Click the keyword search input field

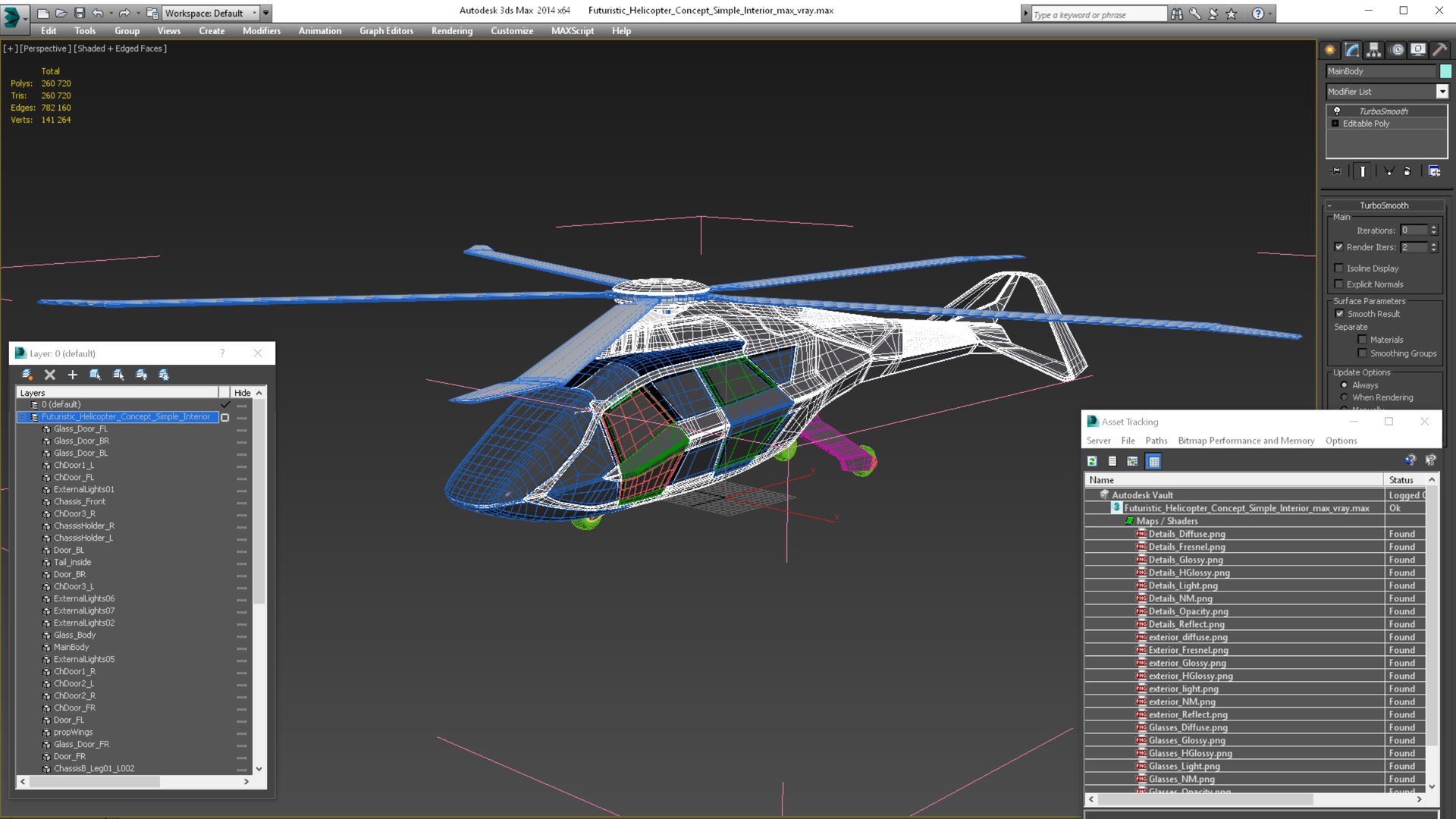pyautogui.click(x=1099, y=14)
